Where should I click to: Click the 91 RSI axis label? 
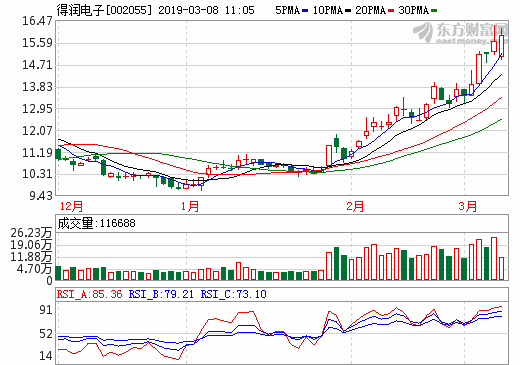coord(46,310)
